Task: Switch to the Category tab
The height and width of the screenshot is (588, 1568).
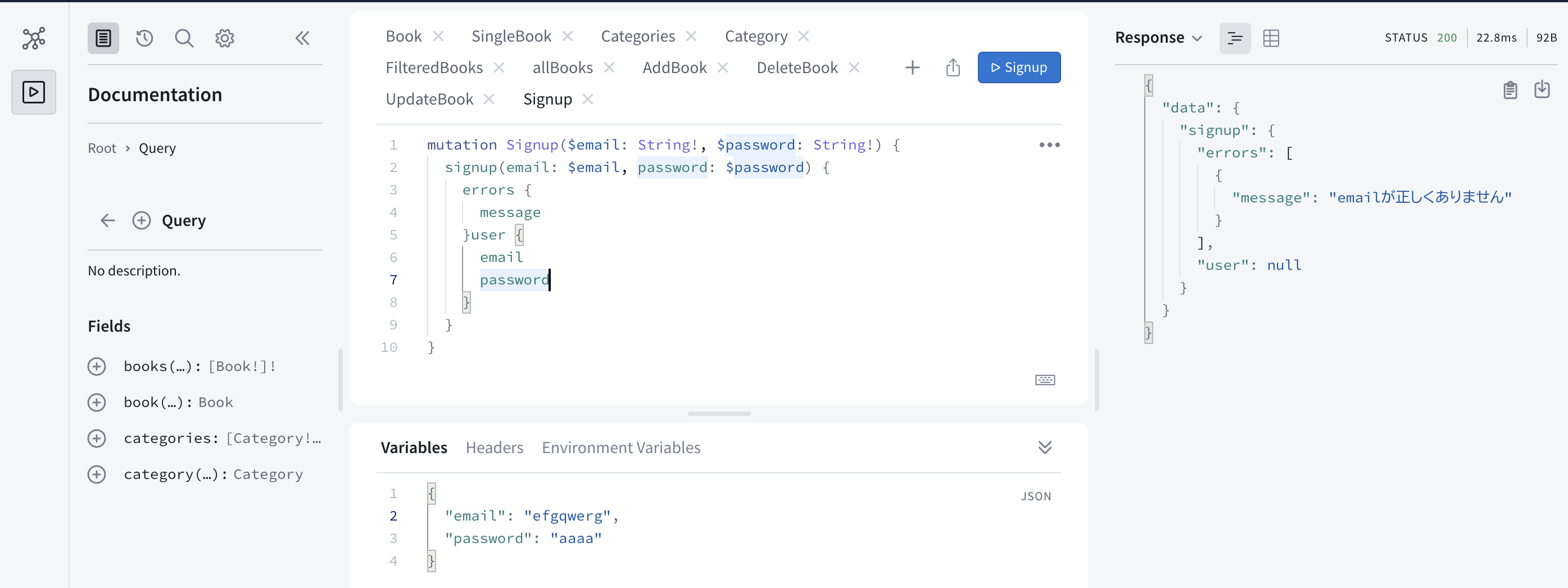Action: pos(756,37)
